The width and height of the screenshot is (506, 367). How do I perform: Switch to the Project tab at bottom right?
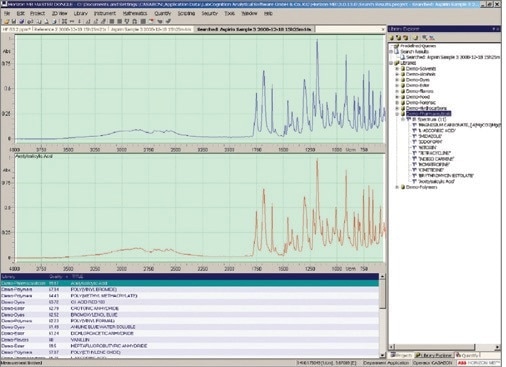coord(401,355)
